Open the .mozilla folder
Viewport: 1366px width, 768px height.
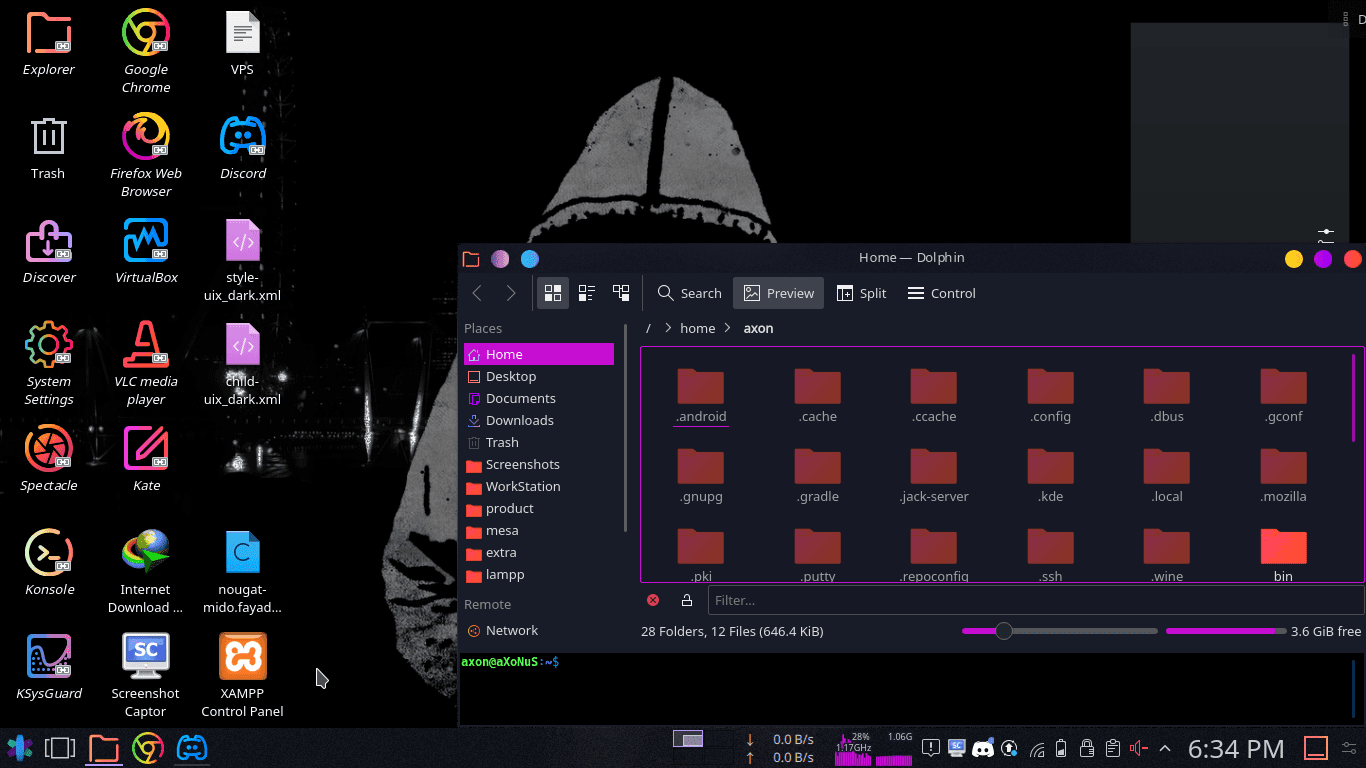click(1283, 470)
